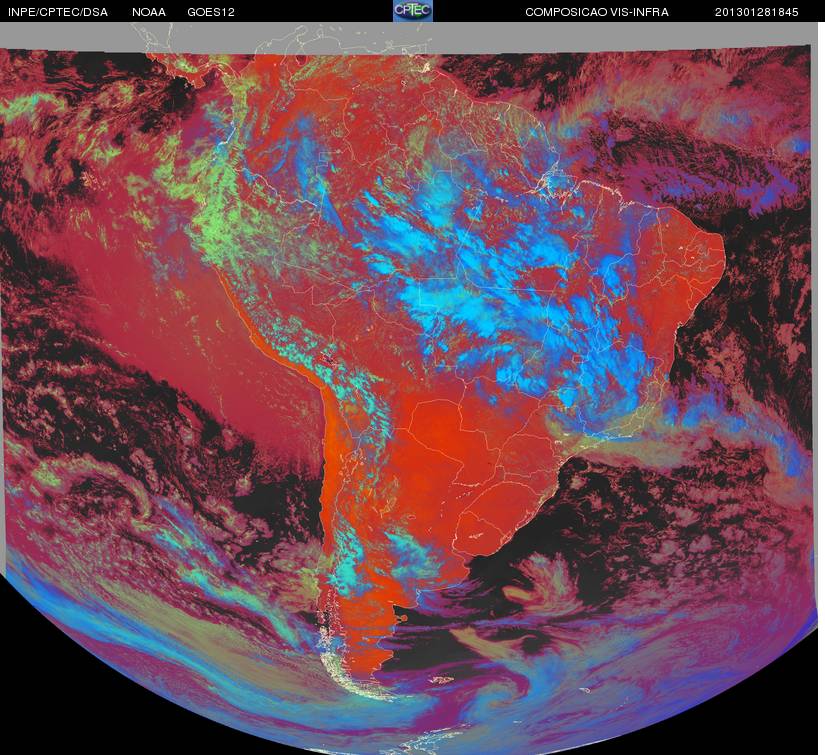Click the CPTEC logo in the header
The image size is (825, 755).
pyautogui.click(x=413, y=11)
